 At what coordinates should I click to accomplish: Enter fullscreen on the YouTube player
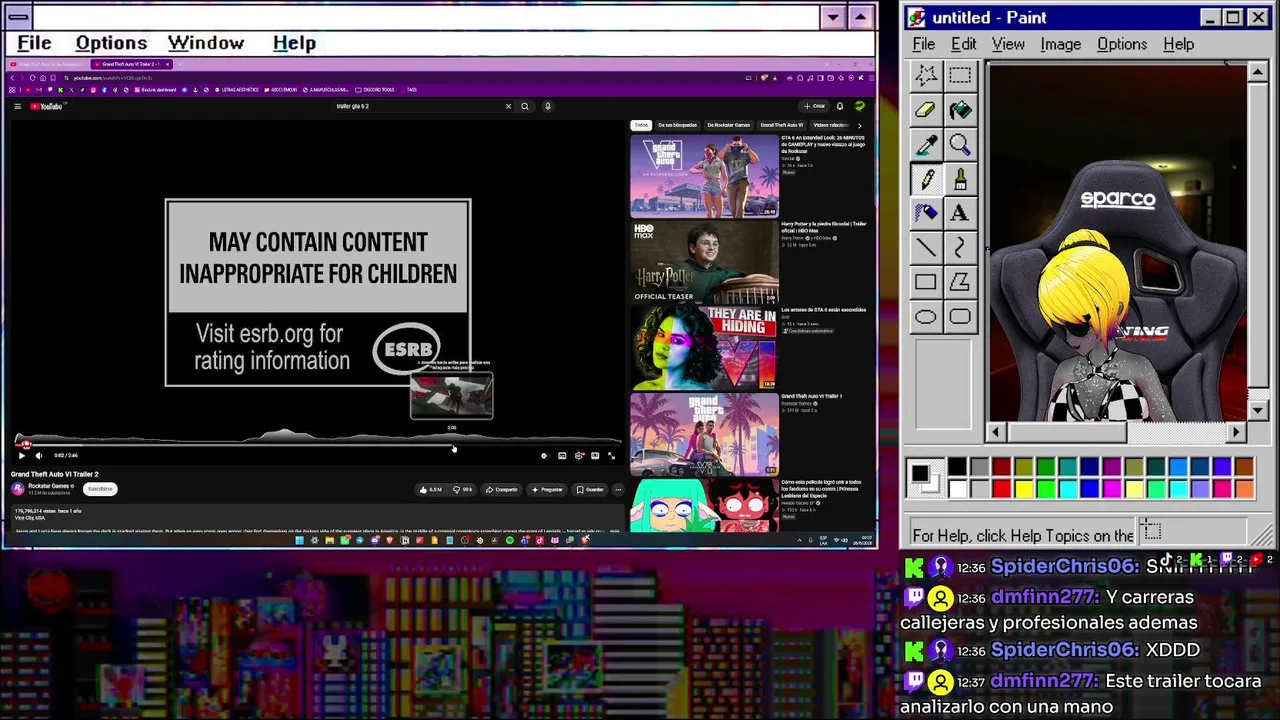(x=611, y=456)
